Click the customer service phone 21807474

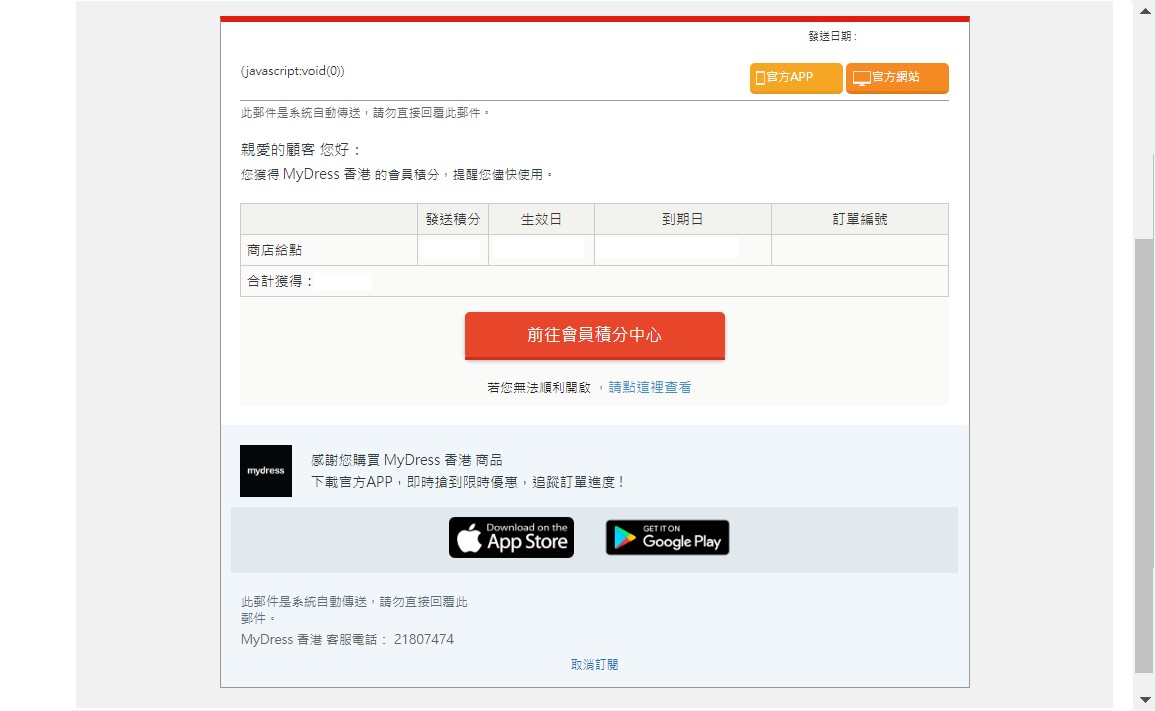(424, 639)
